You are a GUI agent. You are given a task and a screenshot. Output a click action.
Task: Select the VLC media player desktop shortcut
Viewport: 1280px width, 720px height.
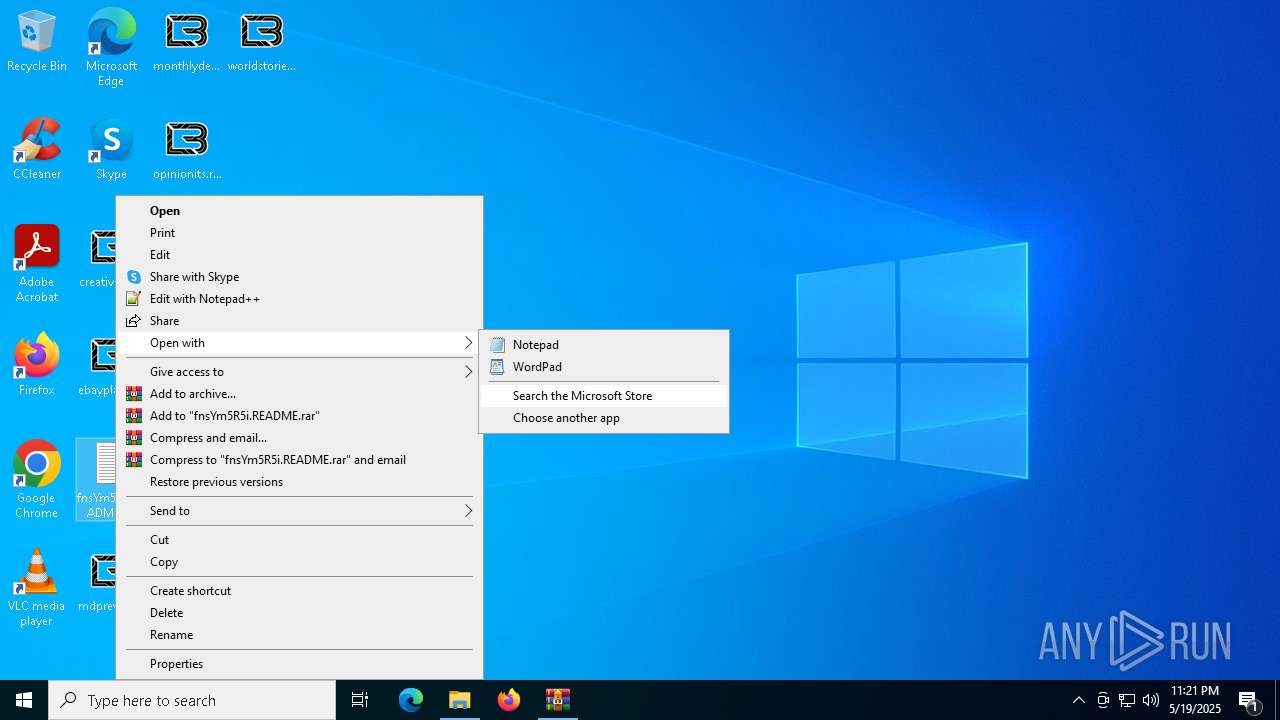[37, 588]
